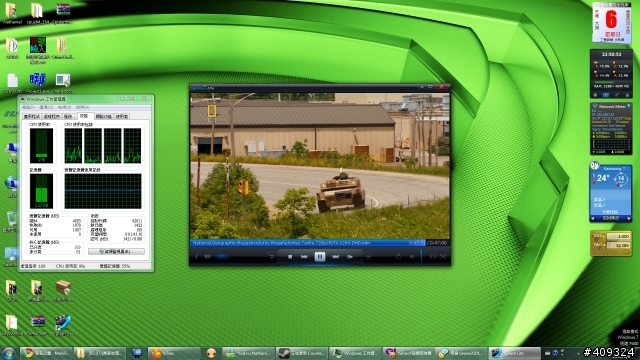640x360 pixels.
Task: Open settings icon left of stop button
Action: 272,257
